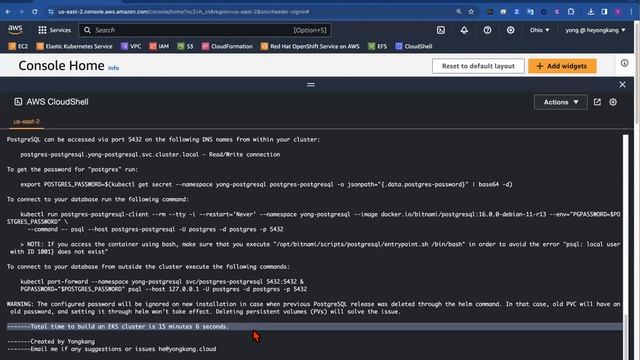Open the info panel icon at right edge
The width and height of the screenshot is (640, 360).
pyautogui.click(x=624, y=63)
